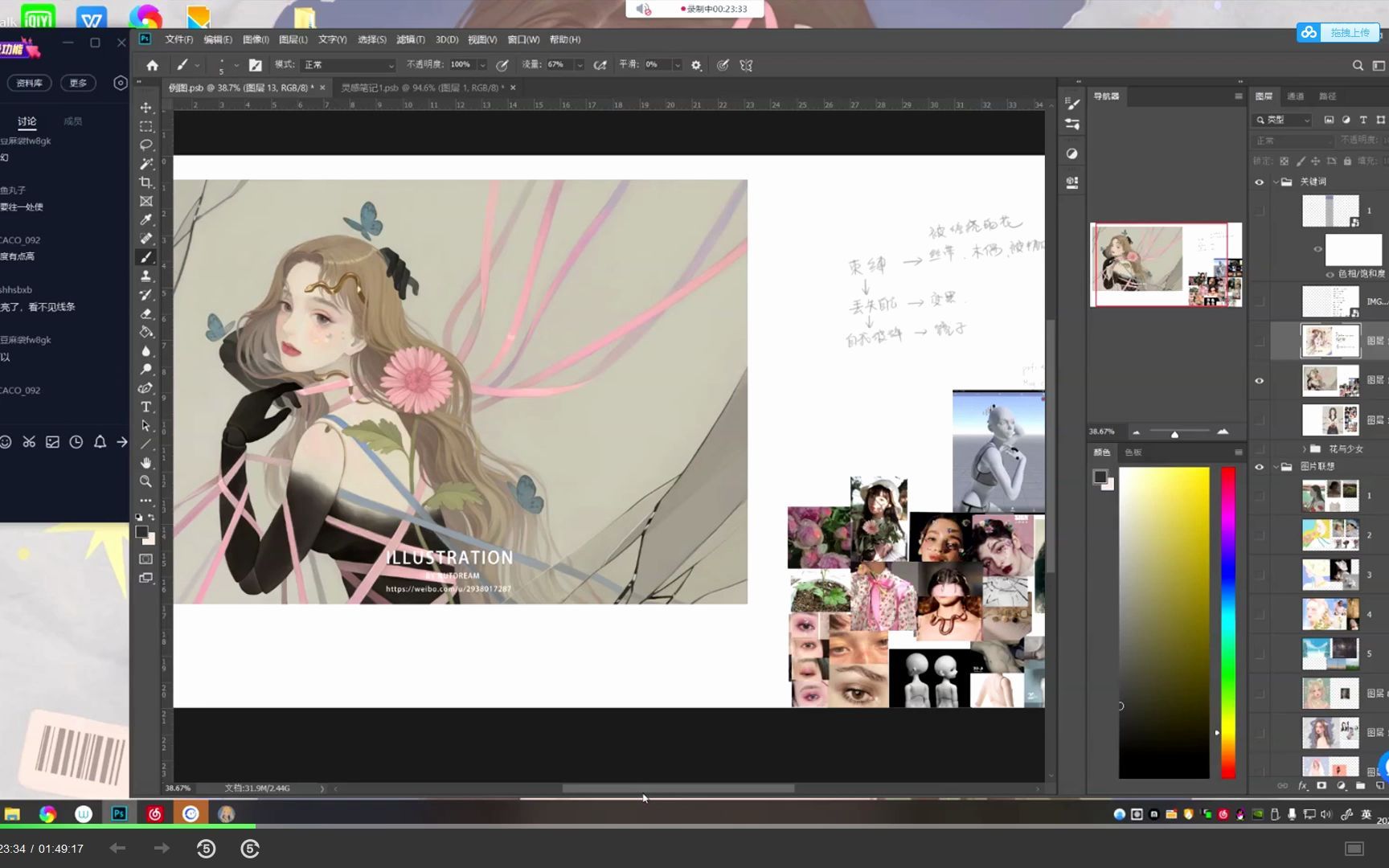Click the Home icon in options bar
1389x868 pixels.
click(x=152, y=65)
